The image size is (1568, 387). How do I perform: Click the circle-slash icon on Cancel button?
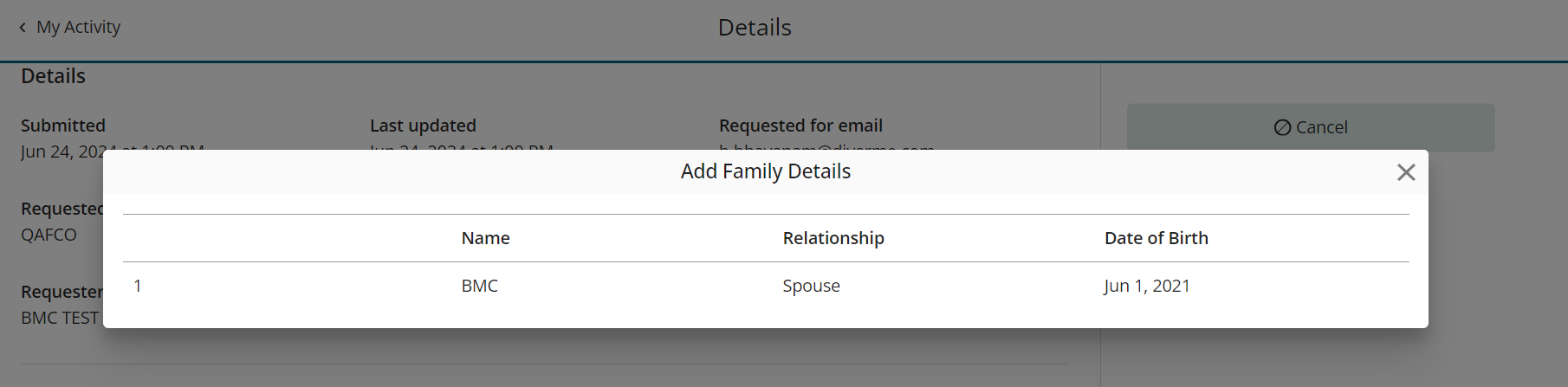coord(1282,127)
